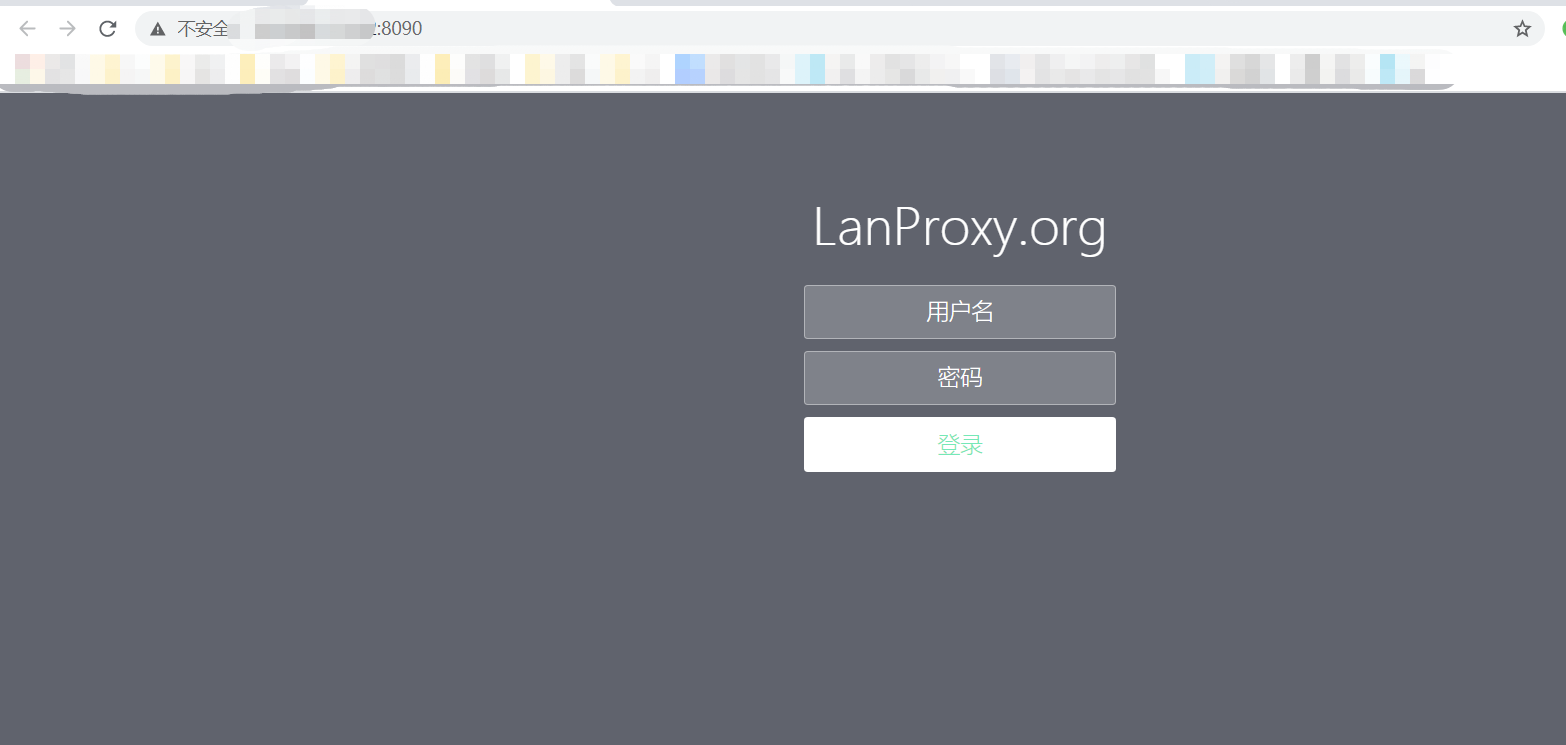
Task: Click the browser forward arrow
Action: (67, 29)
